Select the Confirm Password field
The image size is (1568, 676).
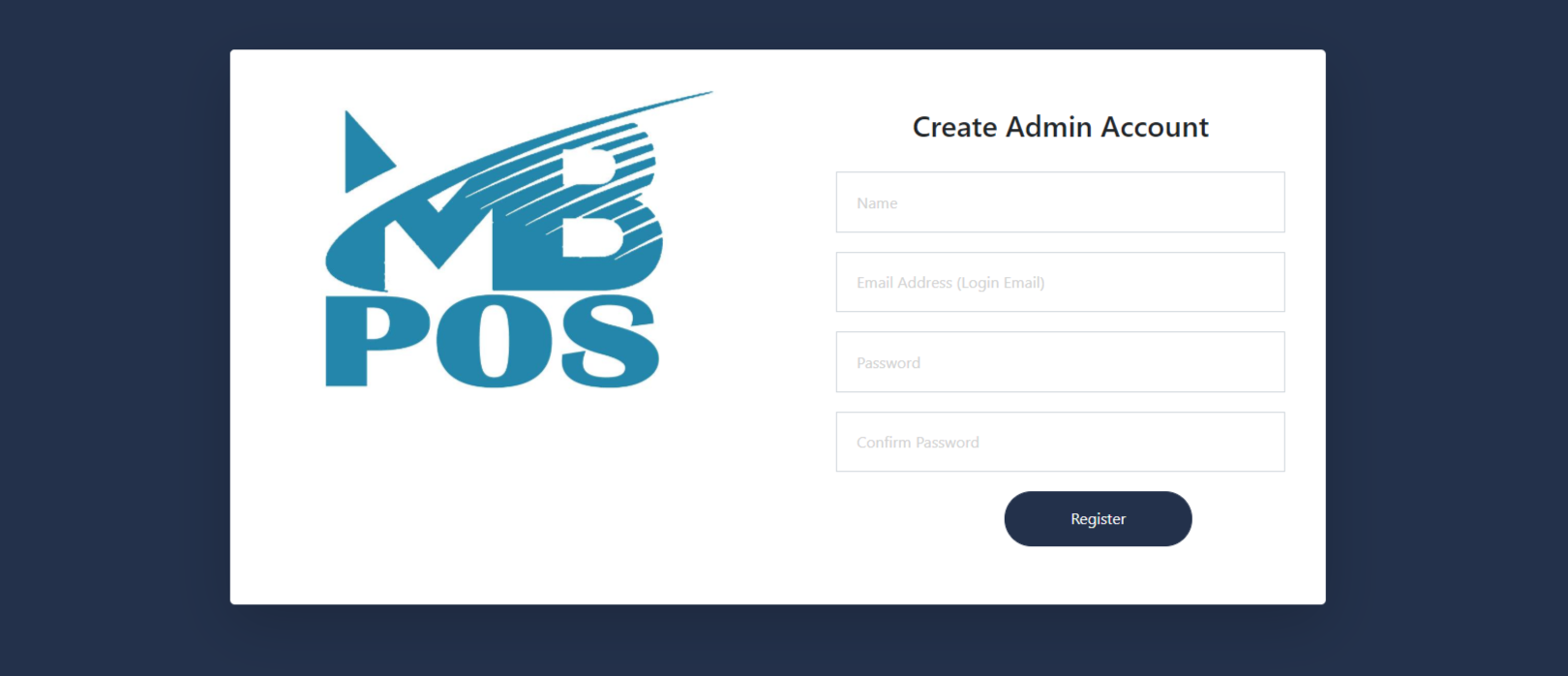pos(1060,442)
